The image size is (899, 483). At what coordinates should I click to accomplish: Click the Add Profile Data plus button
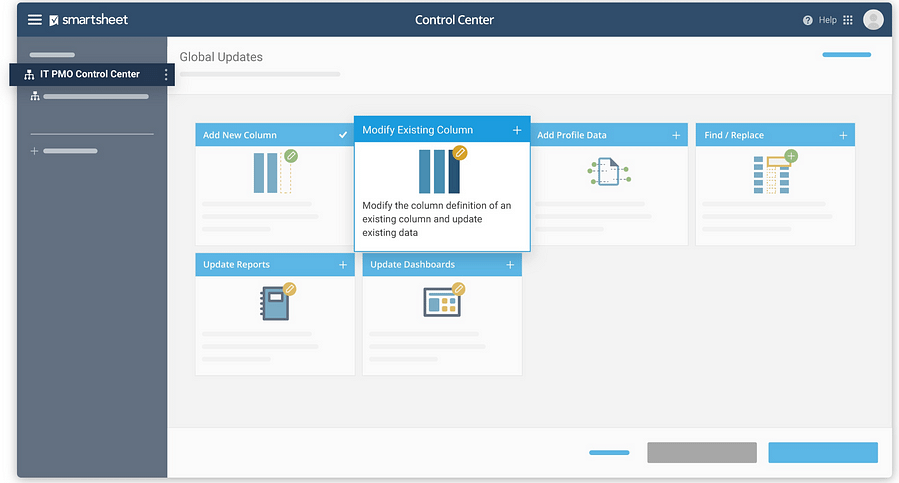[x=676, y=135]
